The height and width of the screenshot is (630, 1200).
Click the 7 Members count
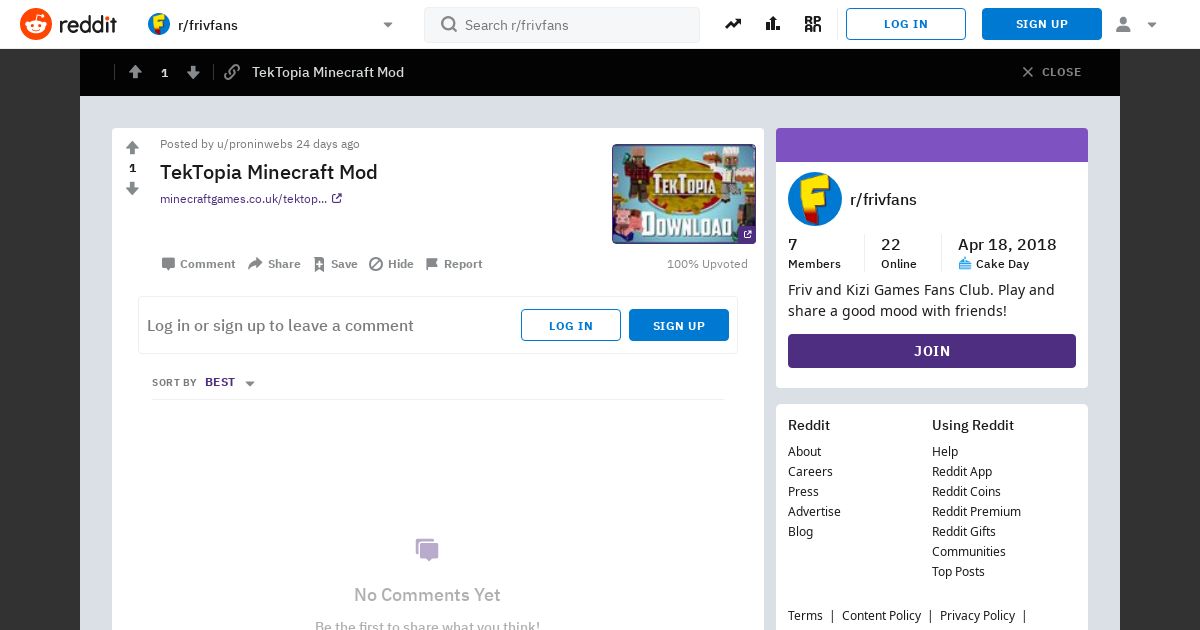tap(814, 253)
